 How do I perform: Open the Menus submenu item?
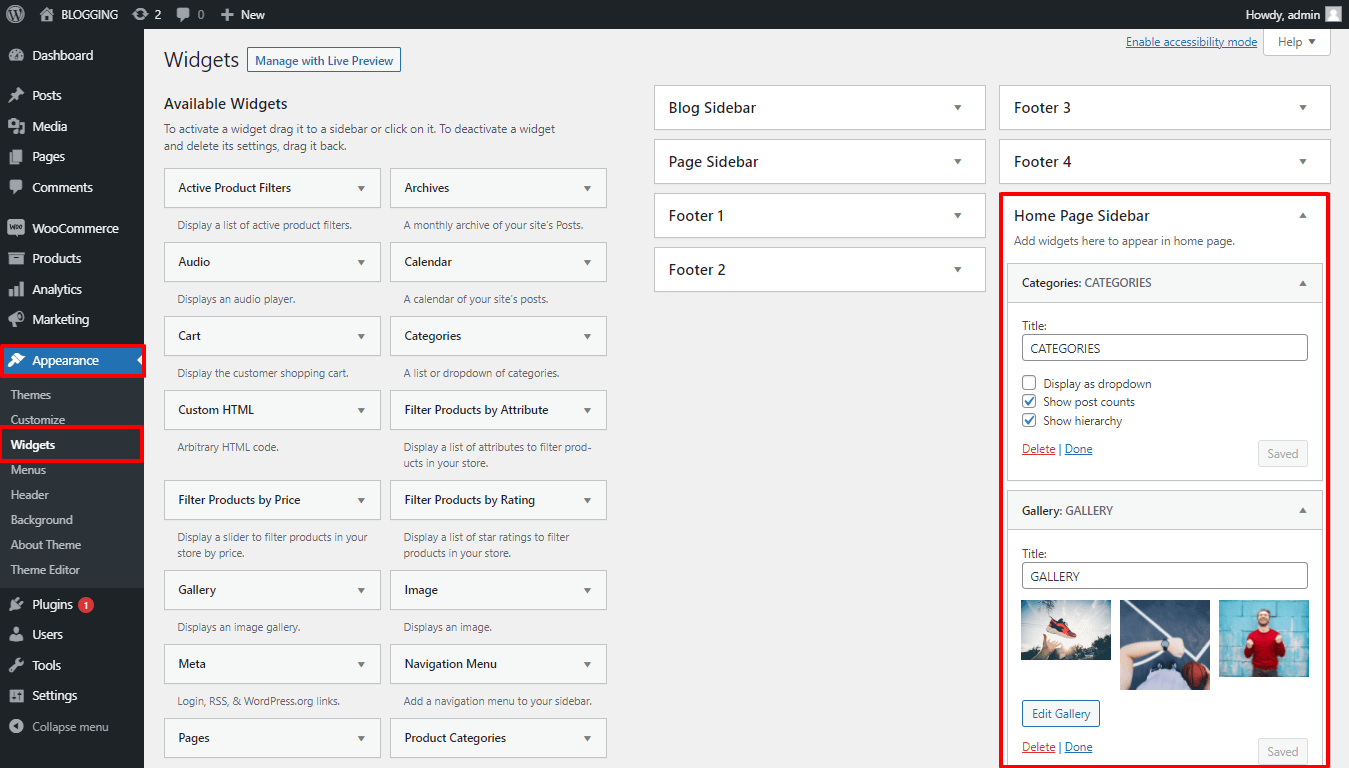(28, 470)
